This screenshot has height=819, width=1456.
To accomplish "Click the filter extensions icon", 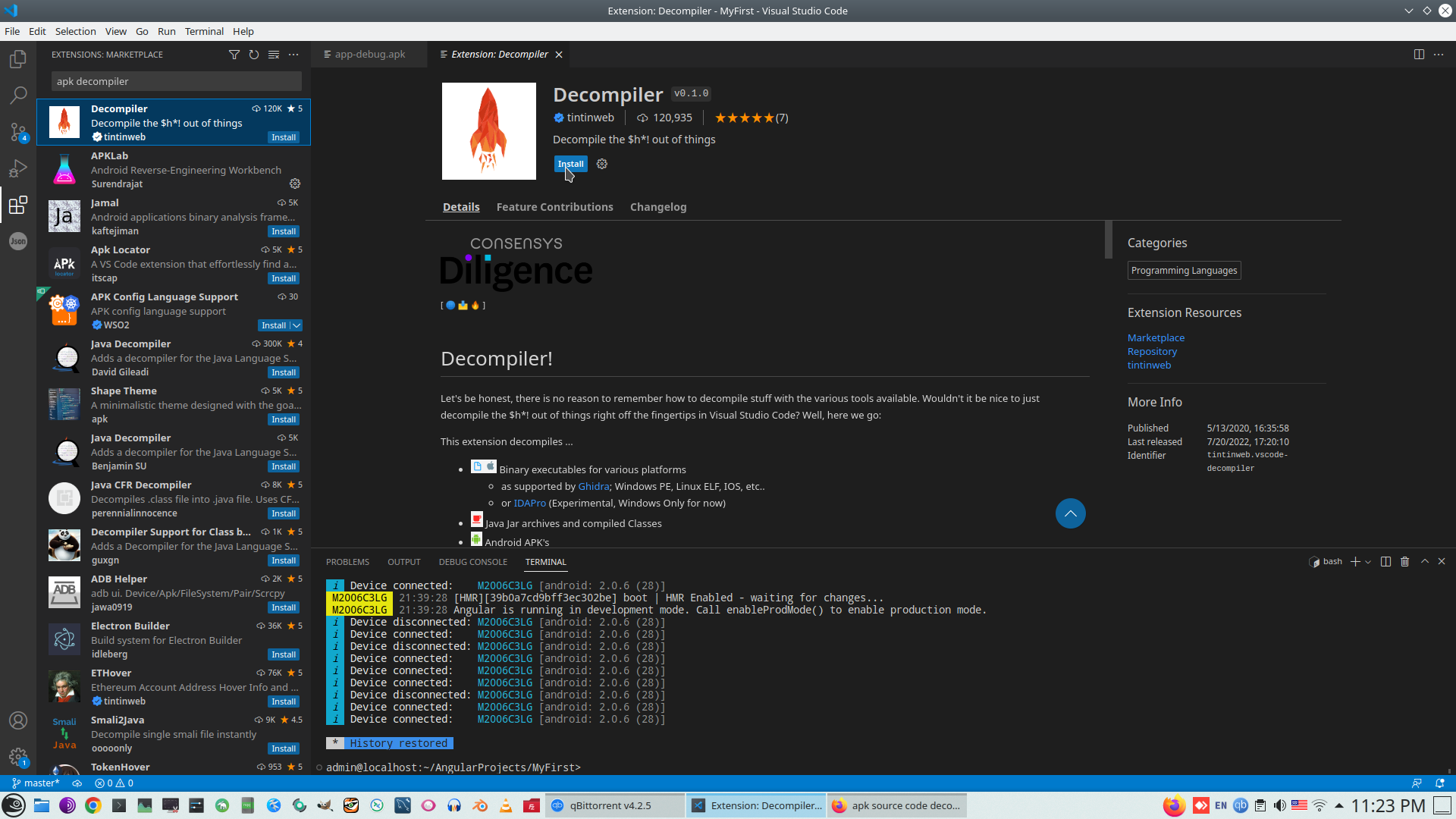I will (234, 55).
